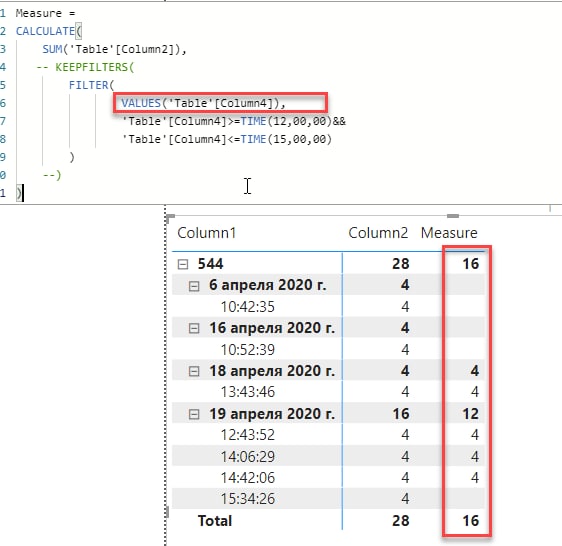Click the 19 апреля 2020 г. date label
The width and height of the screenshot is (562, 546).
coord(272,414)
